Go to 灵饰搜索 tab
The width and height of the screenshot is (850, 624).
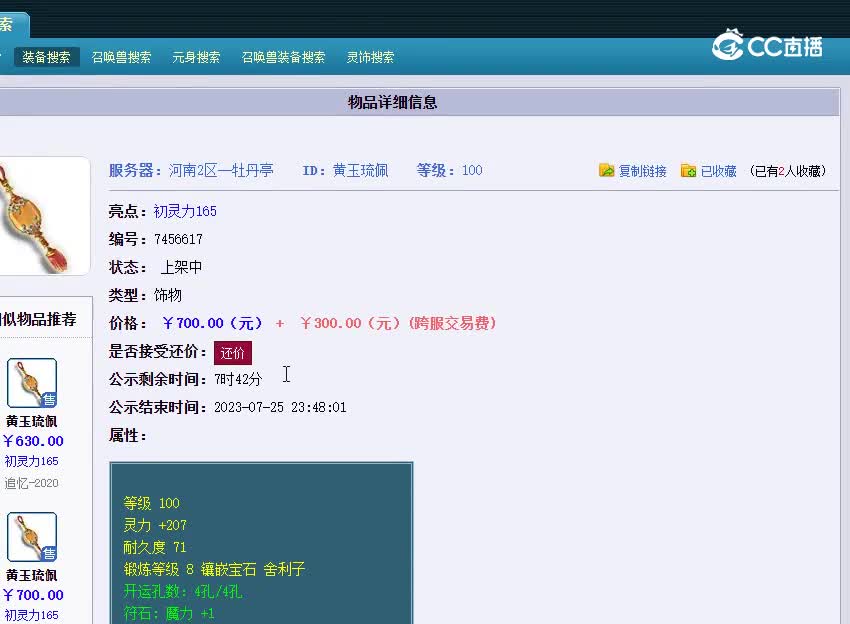[x=370, y=57]
